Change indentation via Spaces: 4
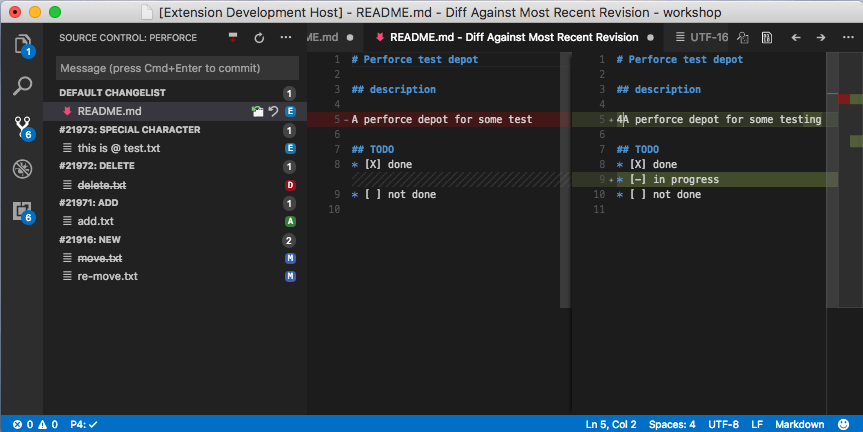This screenshot has height=432, width=863. pyautogui.click(x=672, y=424)
